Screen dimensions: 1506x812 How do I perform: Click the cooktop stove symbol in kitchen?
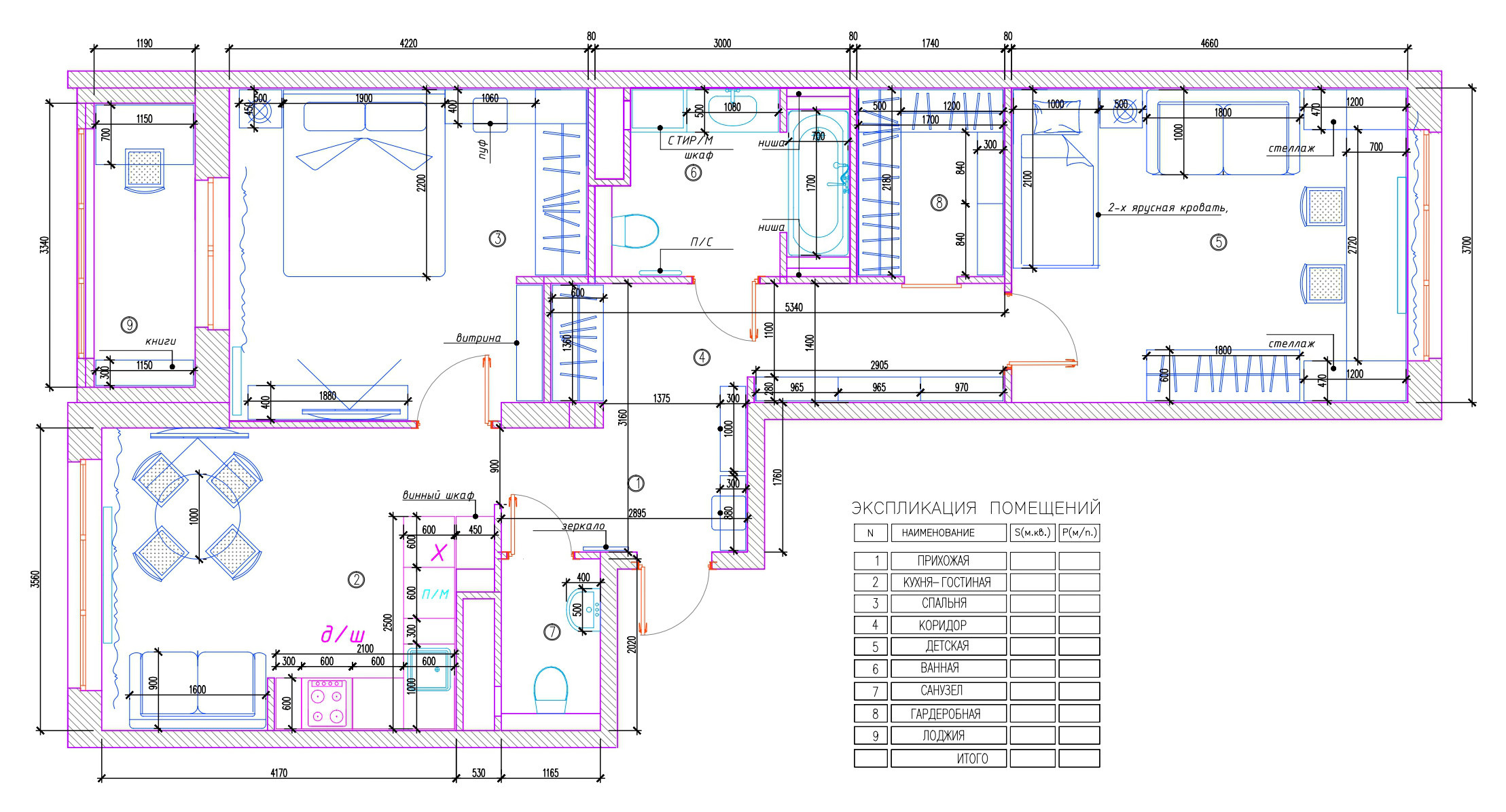(327, 704)
